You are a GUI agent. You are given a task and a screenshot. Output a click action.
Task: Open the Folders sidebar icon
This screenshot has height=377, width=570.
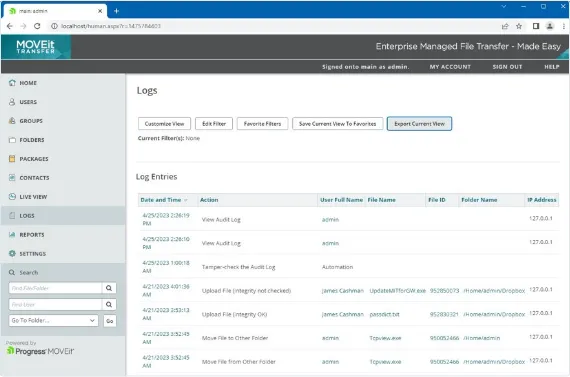click(x=12, y=140)
